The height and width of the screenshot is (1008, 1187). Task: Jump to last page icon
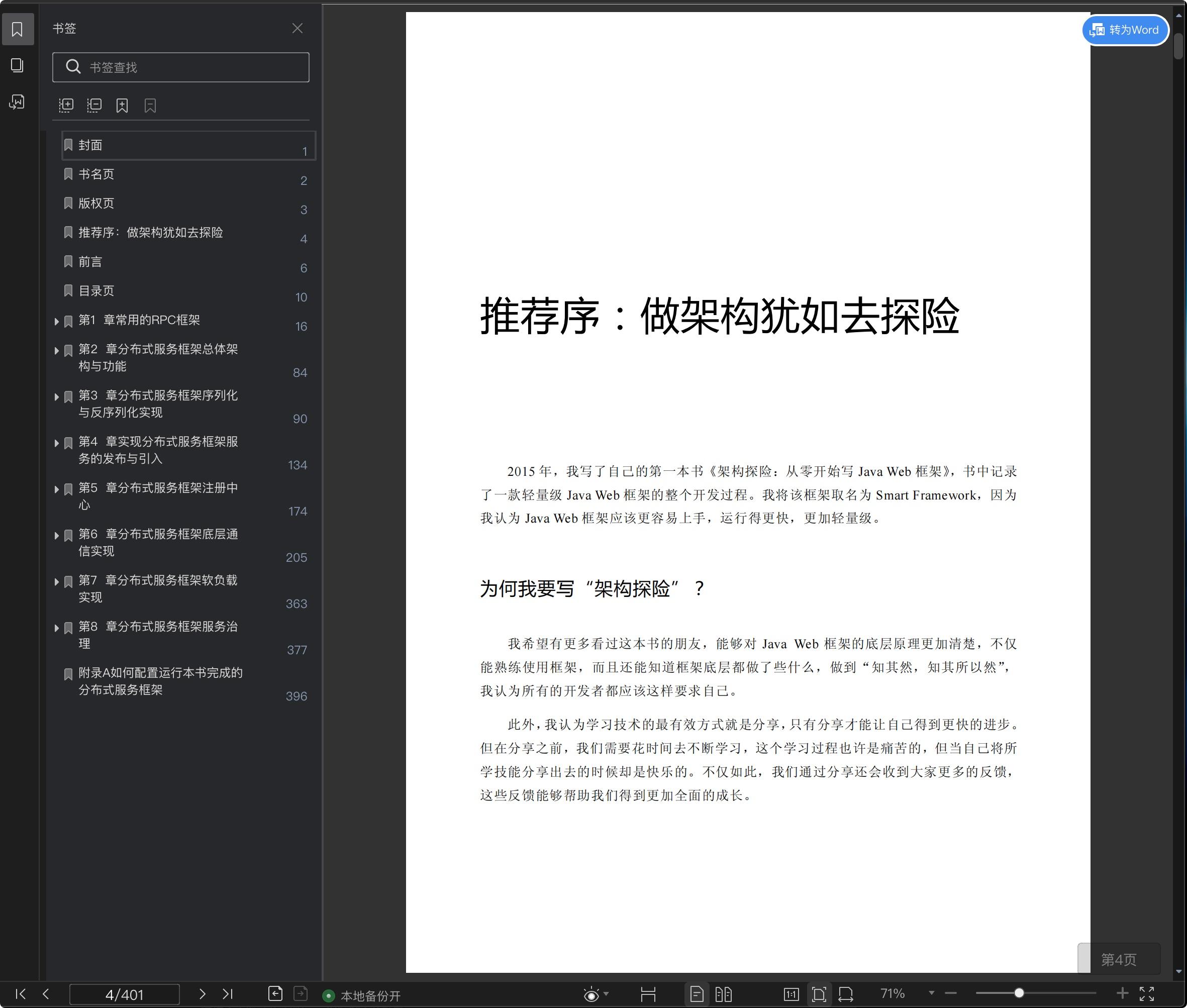pos(228,994)
